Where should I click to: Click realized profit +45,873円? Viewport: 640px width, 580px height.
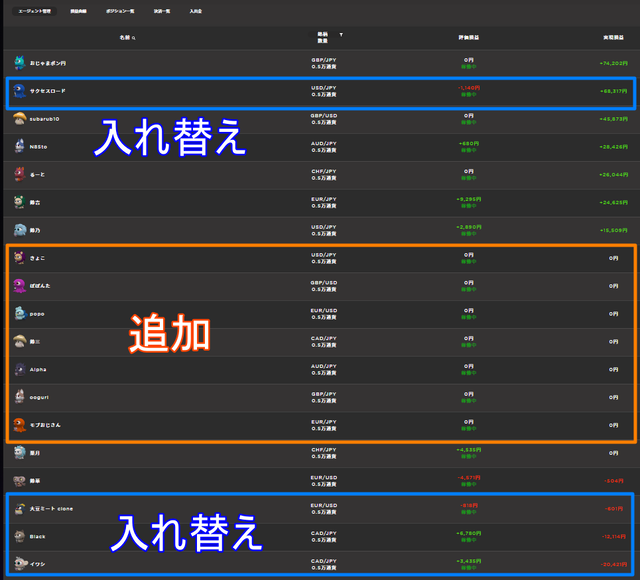click(613, 119)
